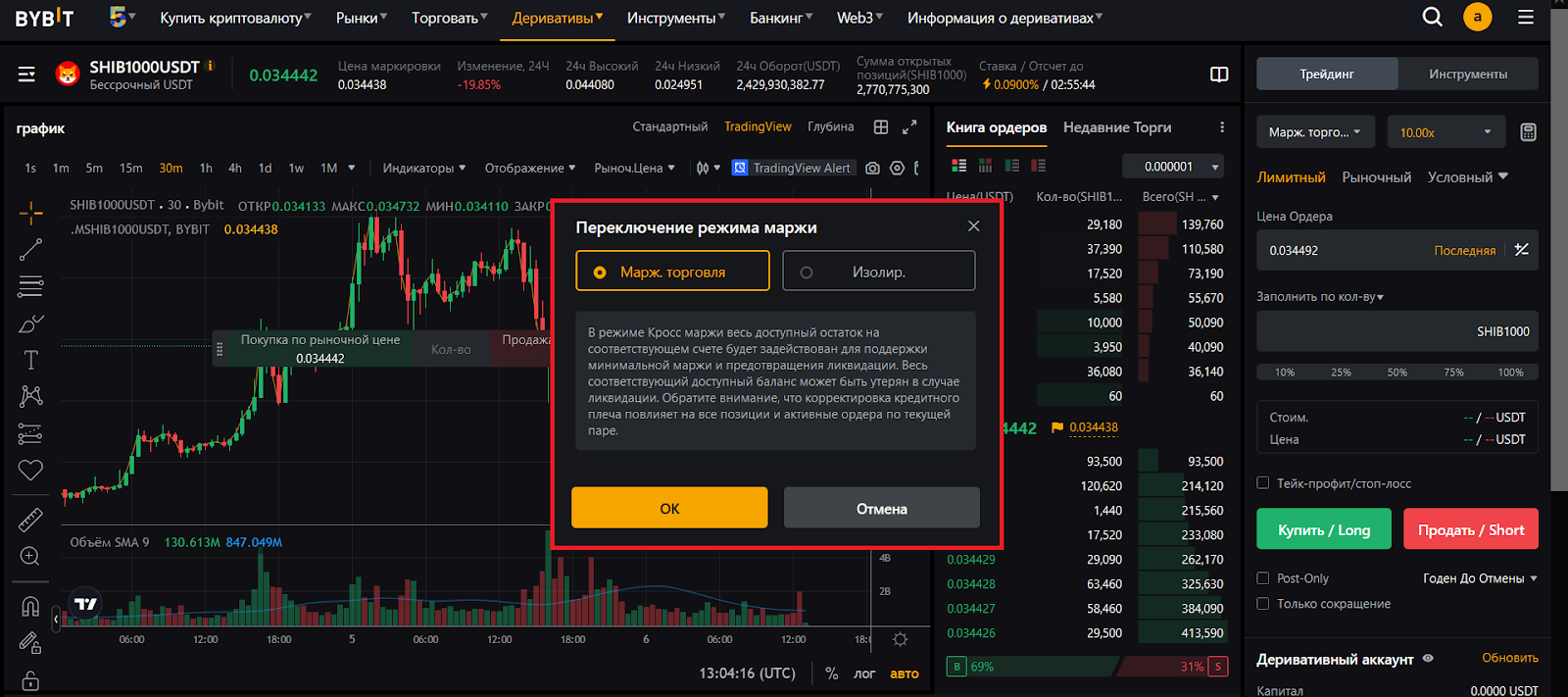This screenshot has height=697, width=1568.
Task: Open the forecast/measurement tools icon
Action: 30,433
